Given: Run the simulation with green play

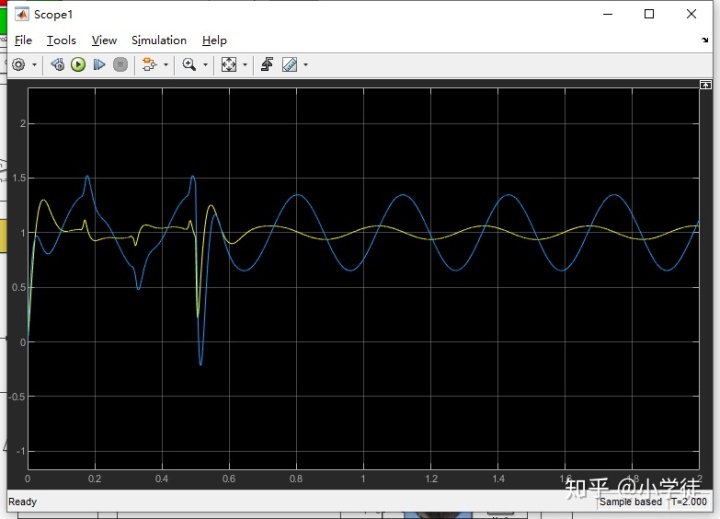Looking at the screenshot, I should pos(78,65).
